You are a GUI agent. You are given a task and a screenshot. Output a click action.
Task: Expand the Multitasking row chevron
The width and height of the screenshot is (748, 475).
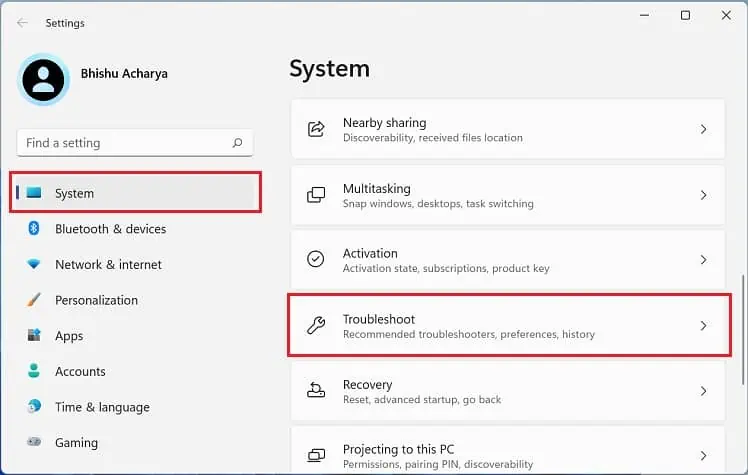[x=703, y=195]
